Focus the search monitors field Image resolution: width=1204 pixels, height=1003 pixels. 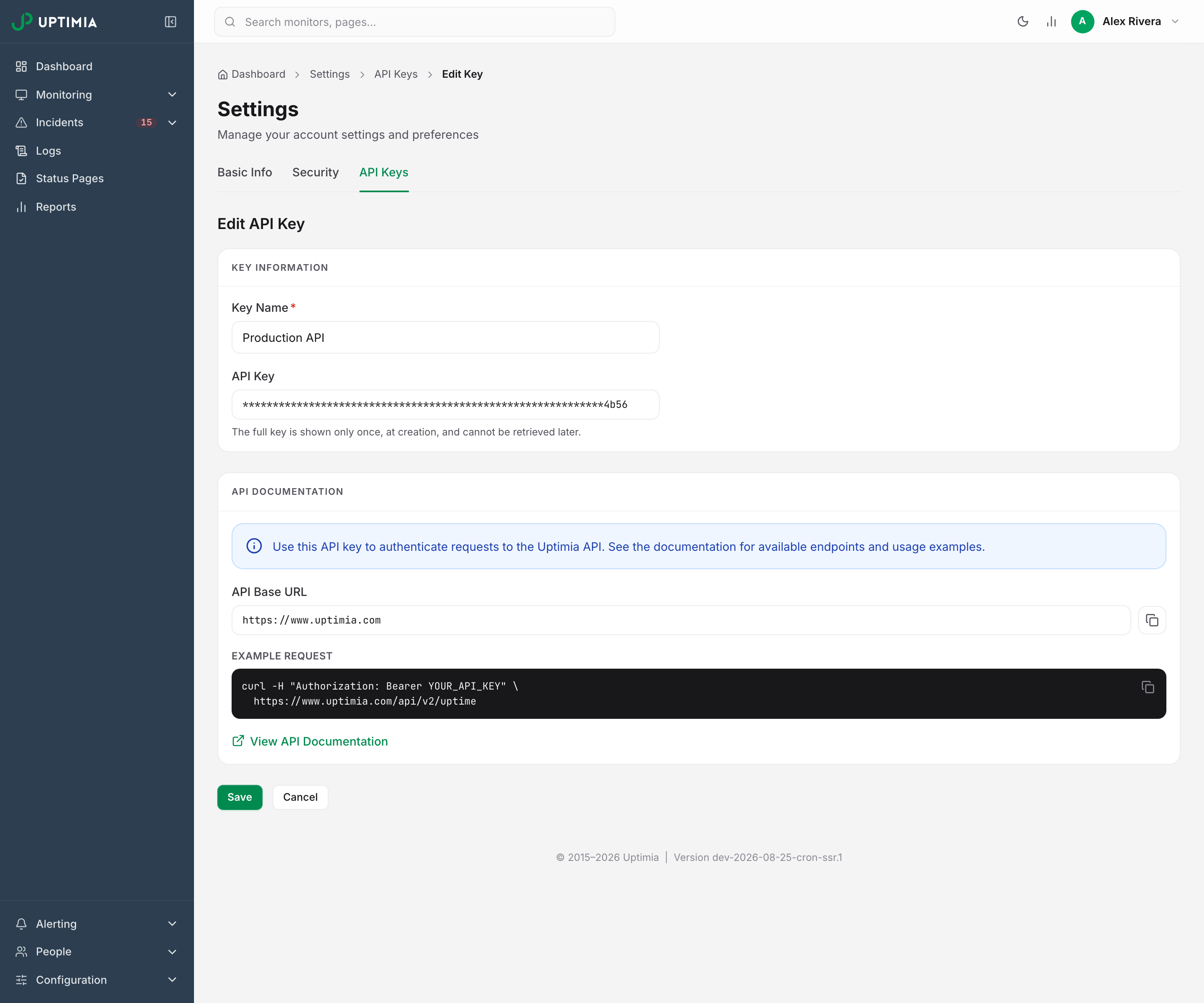(415, 22)
